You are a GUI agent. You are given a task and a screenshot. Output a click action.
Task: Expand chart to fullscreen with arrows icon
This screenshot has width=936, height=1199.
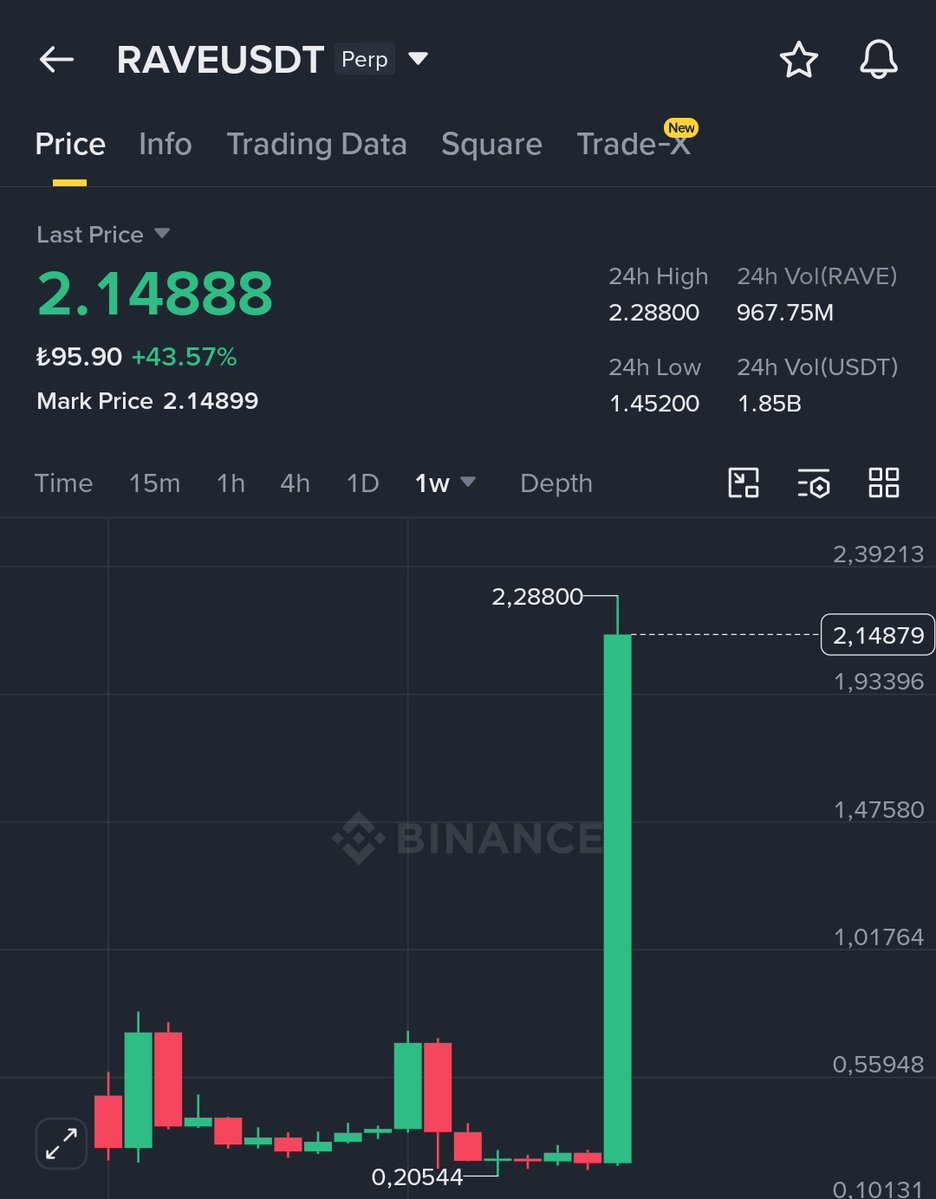62,1142
